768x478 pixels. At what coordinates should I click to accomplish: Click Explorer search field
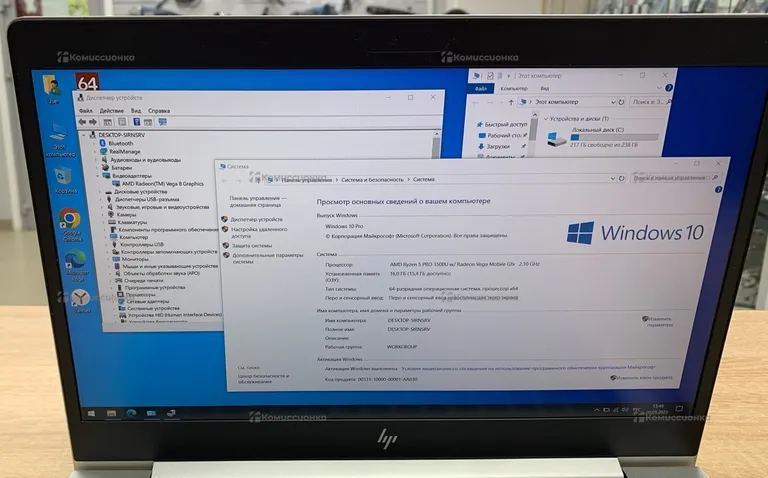click(649, 102)
